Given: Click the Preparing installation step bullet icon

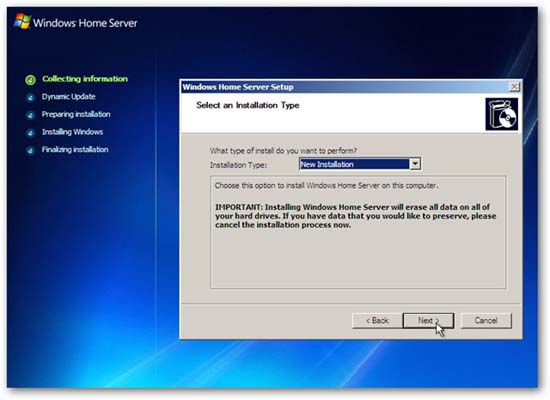Looking at the screenshot, I should pyautogui.click(x=31, y=115).
